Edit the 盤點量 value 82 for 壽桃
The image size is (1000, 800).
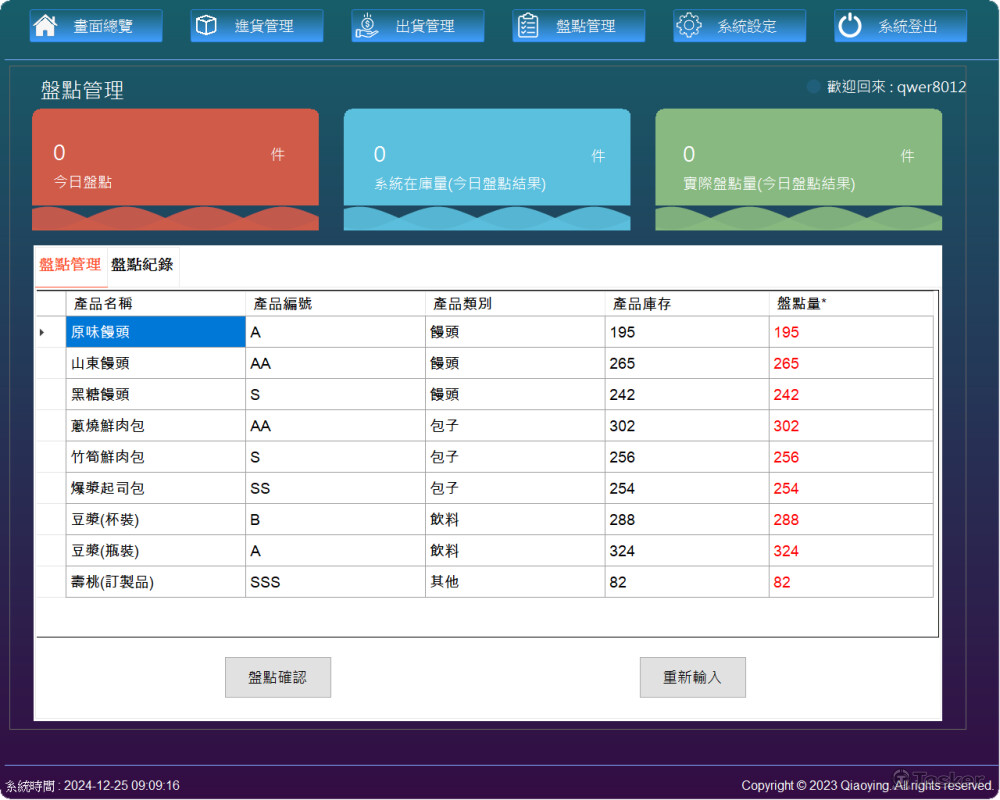(x=850, y=582)
